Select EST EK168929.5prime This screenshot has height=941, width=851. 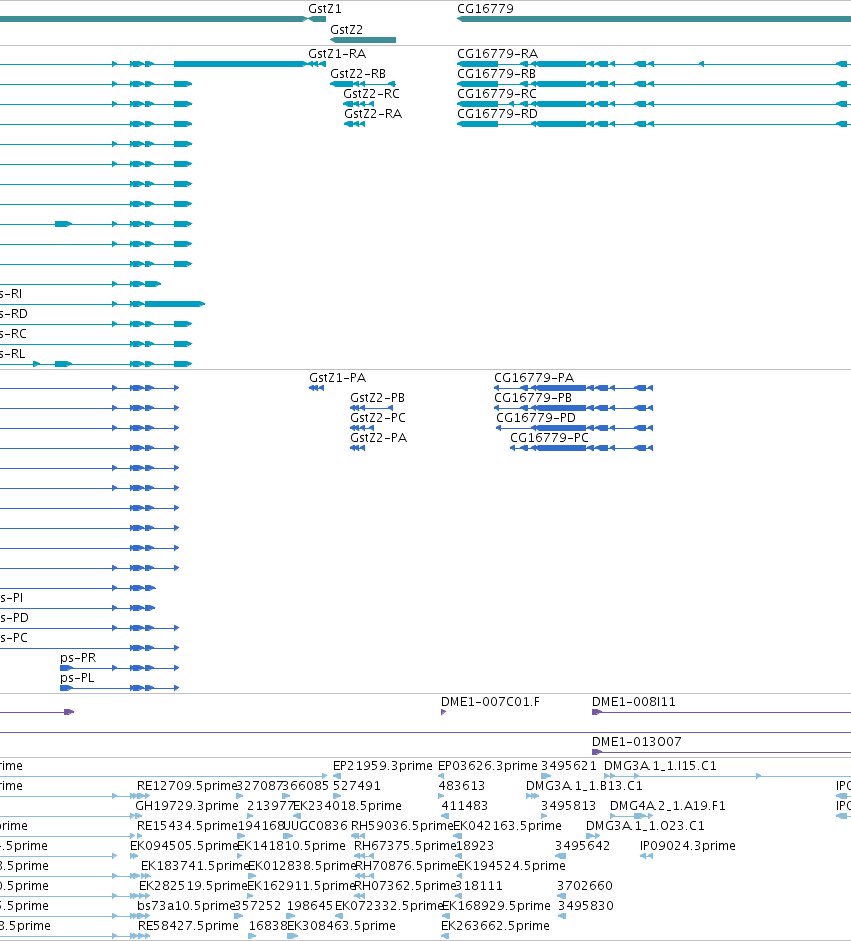click(496, 906)
